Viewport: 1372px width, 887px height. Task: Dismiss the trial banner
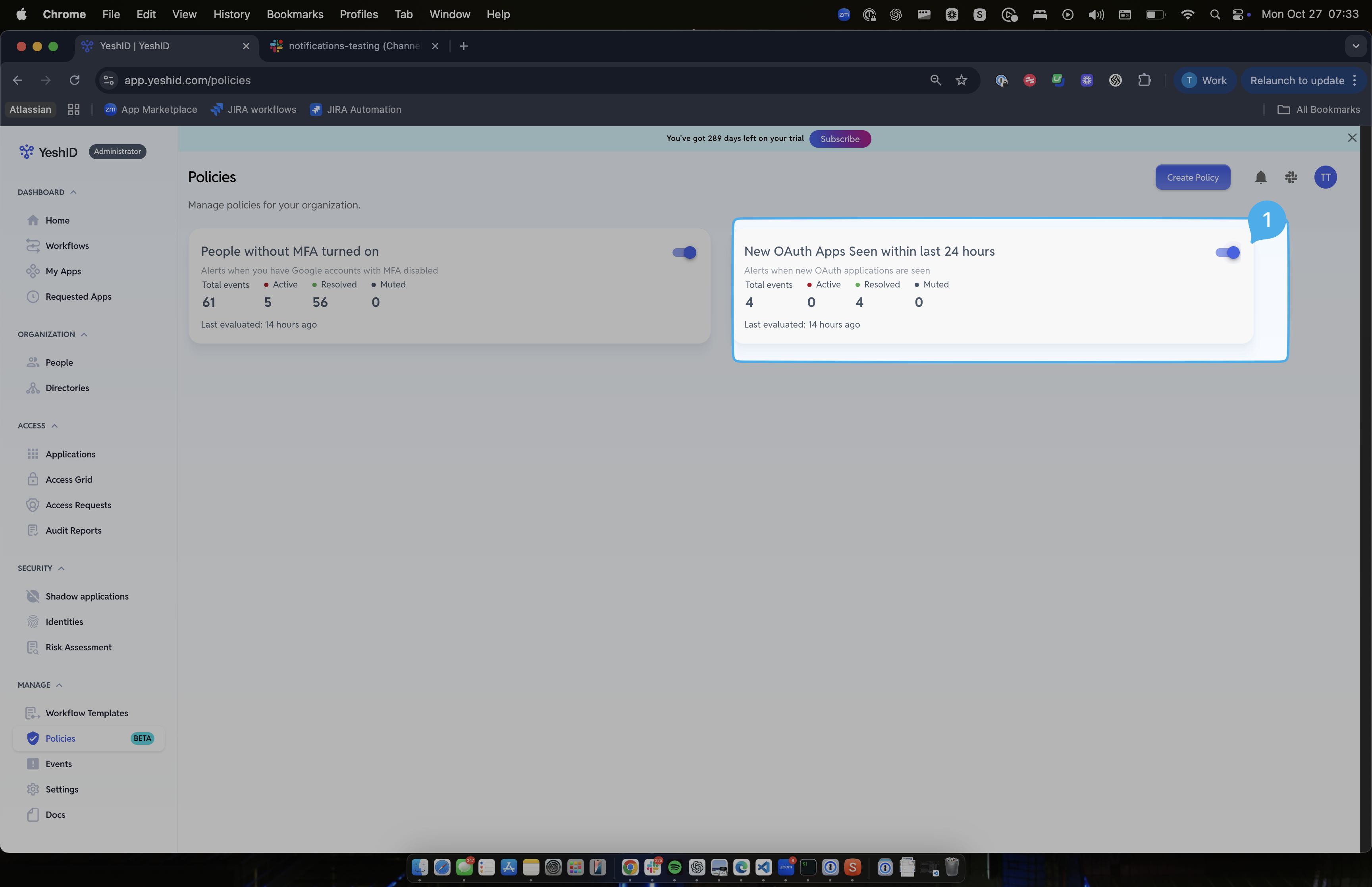[x=1352, y=138]
